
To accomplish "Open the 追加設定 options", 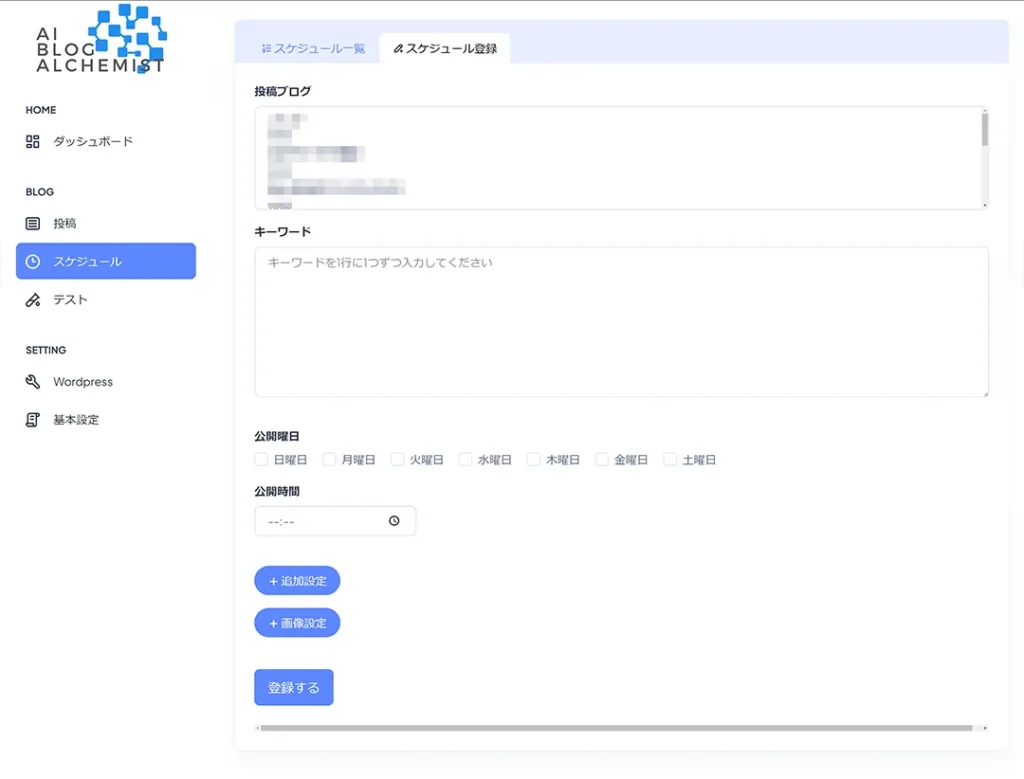I will [x=296, y=580].
